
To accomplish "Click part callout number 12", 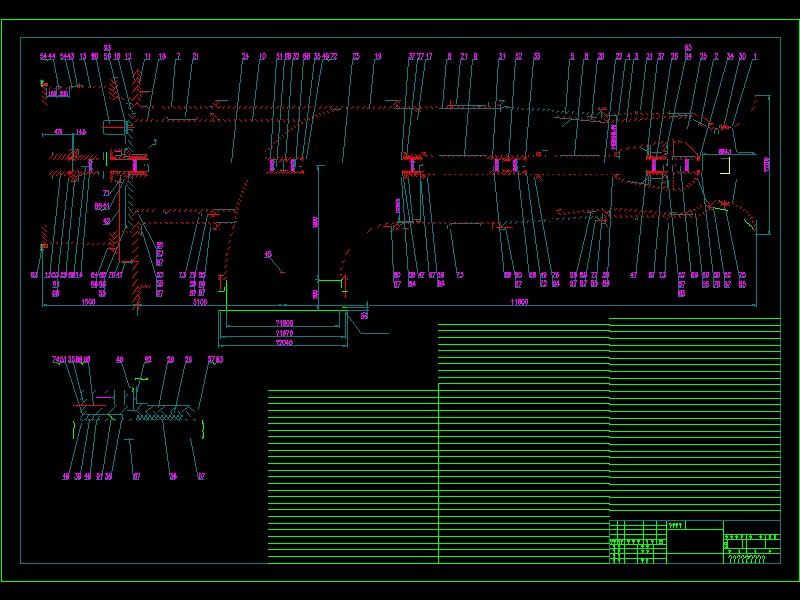I will [x=128, y=56].
